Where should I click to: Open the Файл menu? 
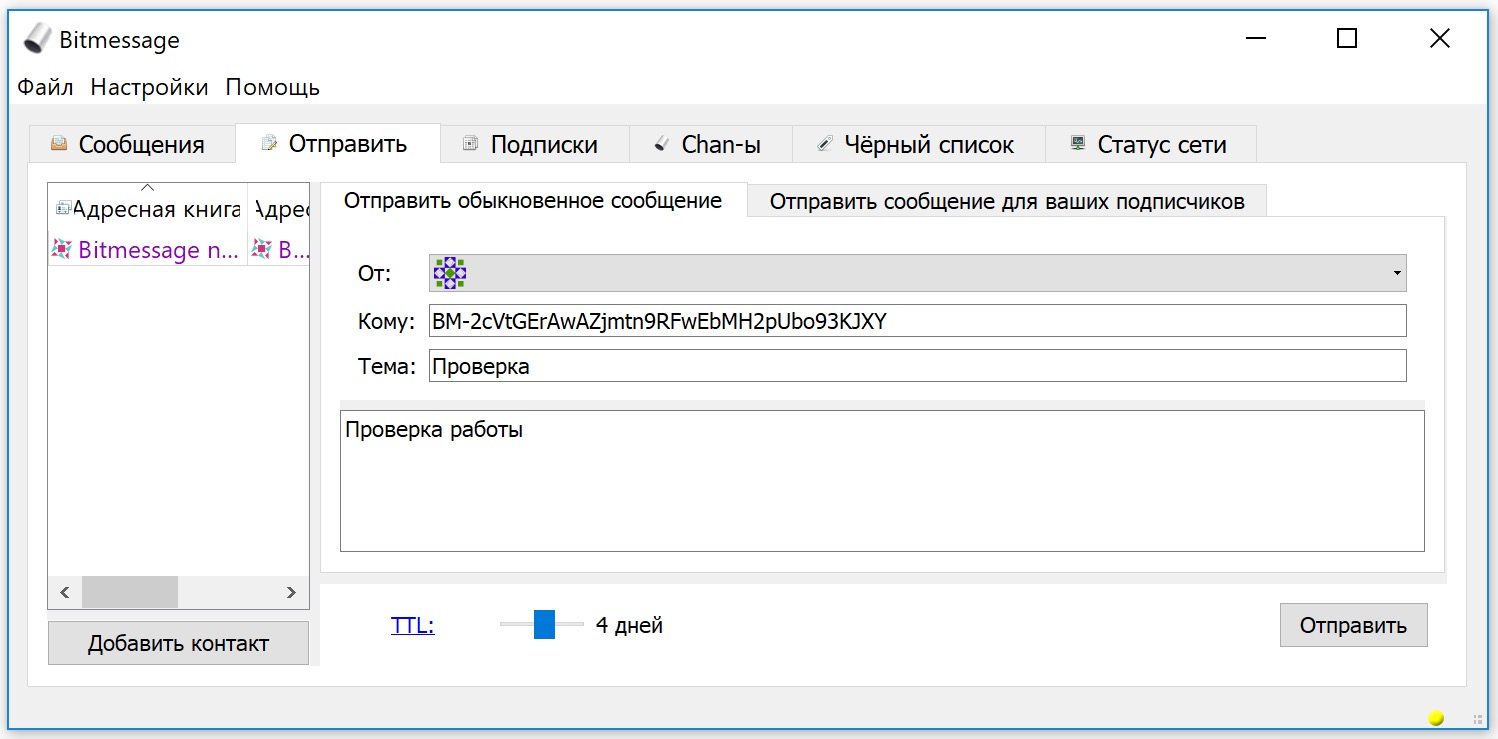pyautogui.click(x=45, y=87)
